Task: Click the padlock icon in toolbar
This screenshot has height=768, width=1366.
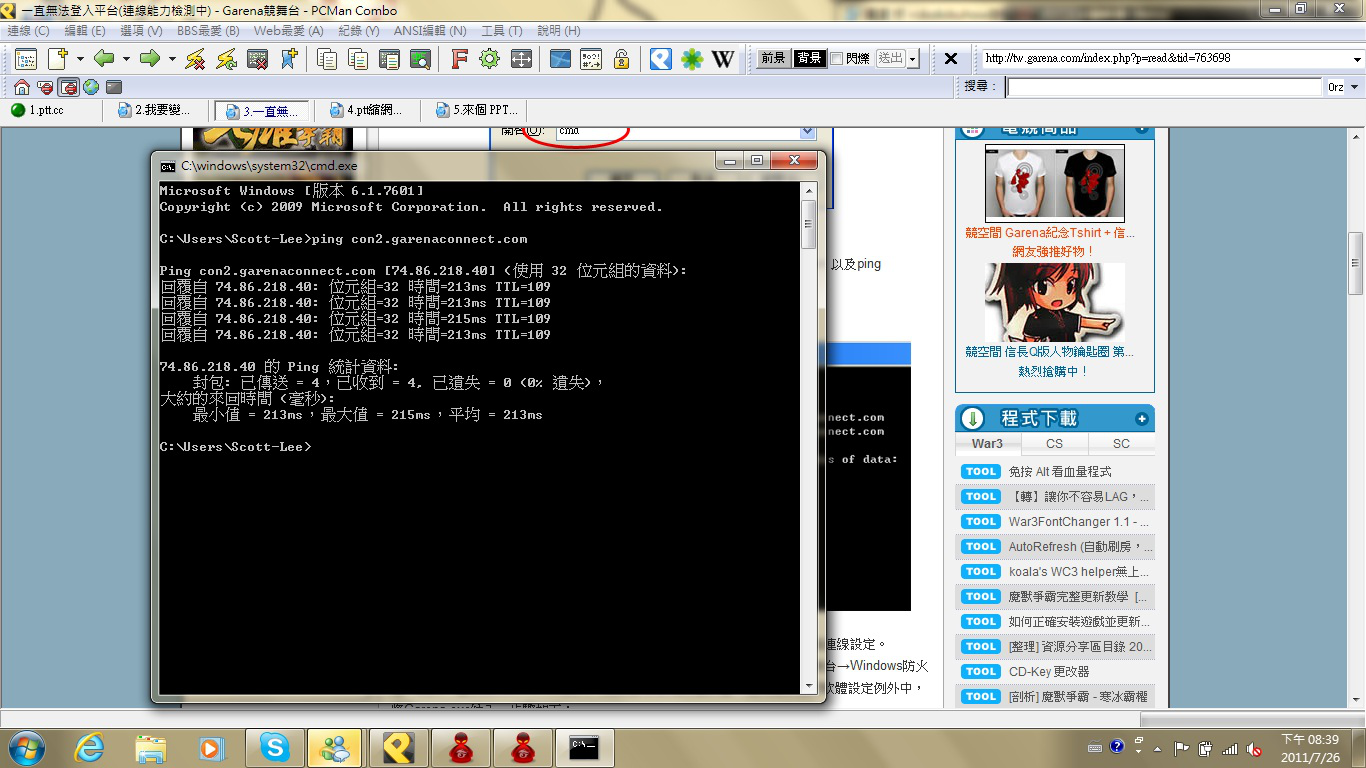Action: tap(621, 59)
